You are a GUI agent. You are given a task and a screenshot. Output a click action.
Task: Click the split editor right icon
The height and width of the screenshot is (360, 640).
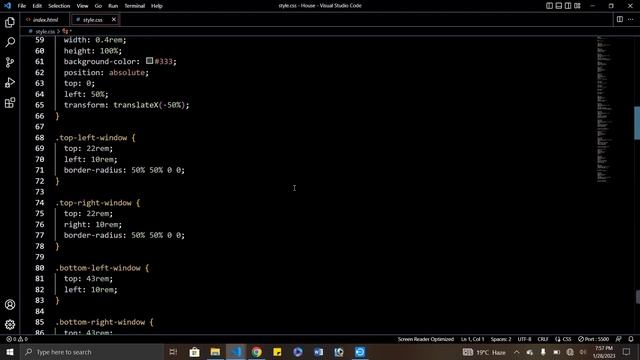[x=620, y=19]
